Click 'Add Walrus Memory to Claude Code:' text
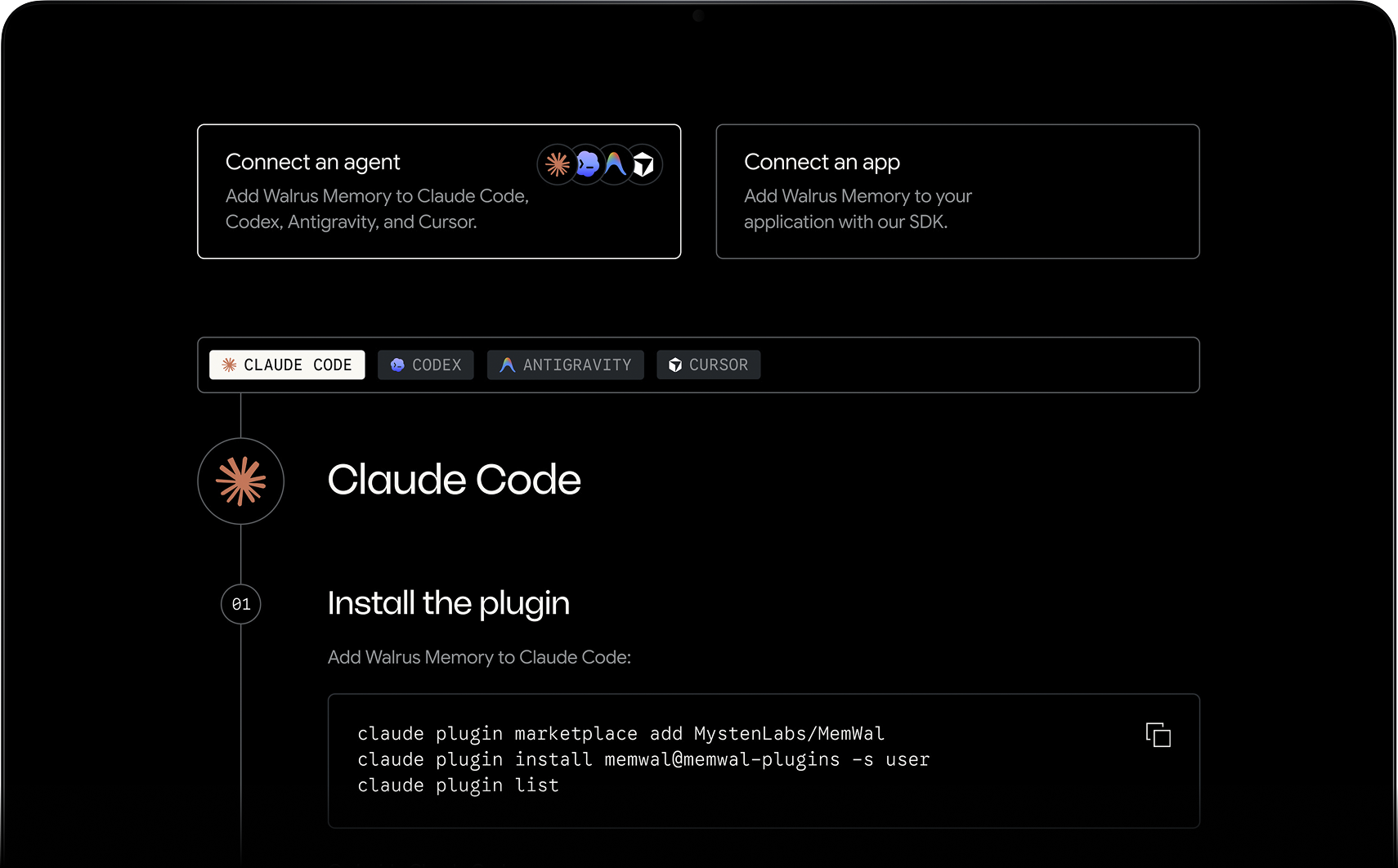 (479, 657)
